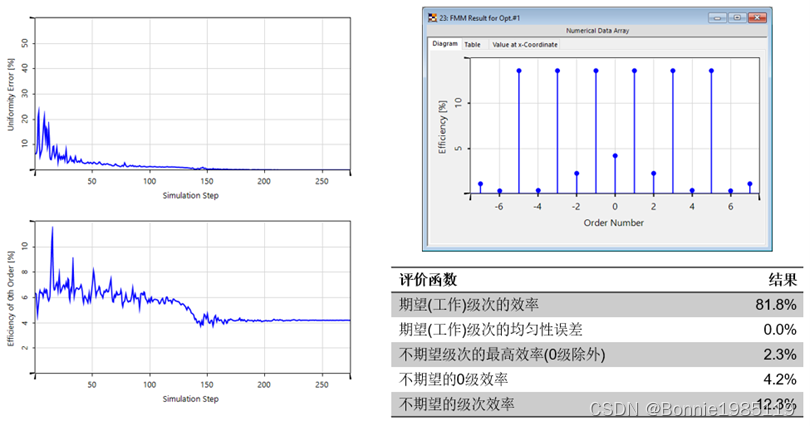The image size is (810, 426).
Task: Switch to the Diagram tab
Action: pos(445,44)
